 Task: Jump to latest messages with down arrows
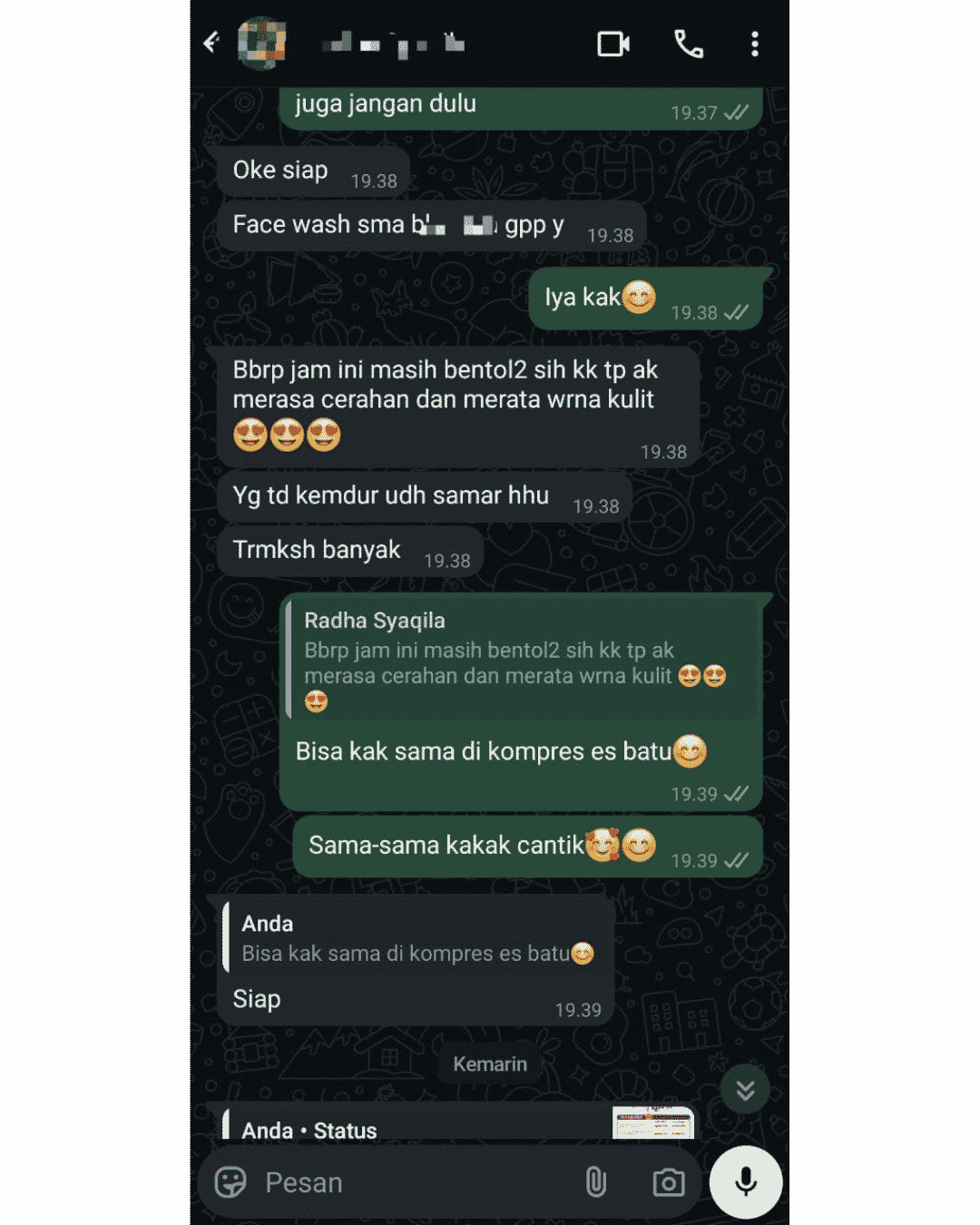[745, 1089]
